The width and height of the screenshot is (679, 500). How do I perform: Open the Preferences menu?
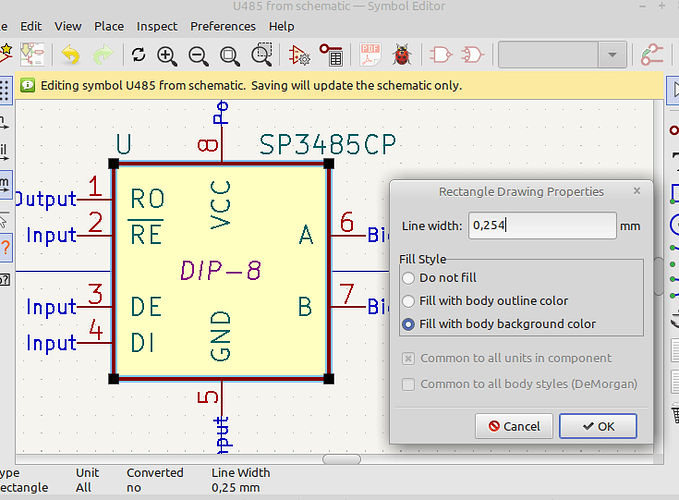[223, 26]
